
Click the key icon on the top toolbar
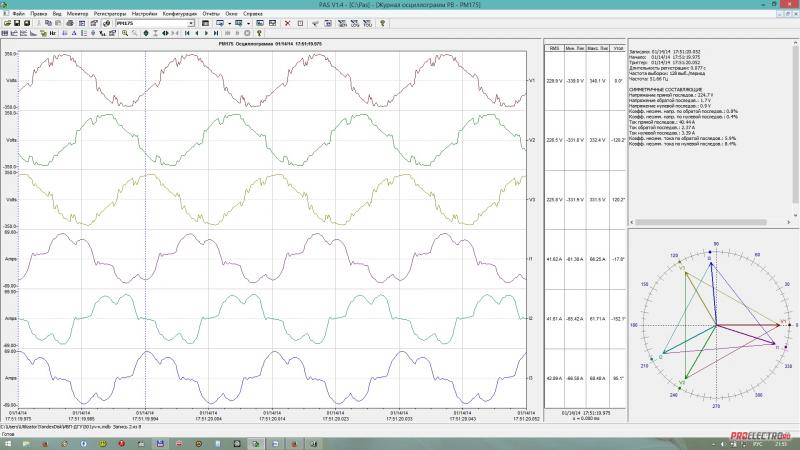[x=382, y=23]
